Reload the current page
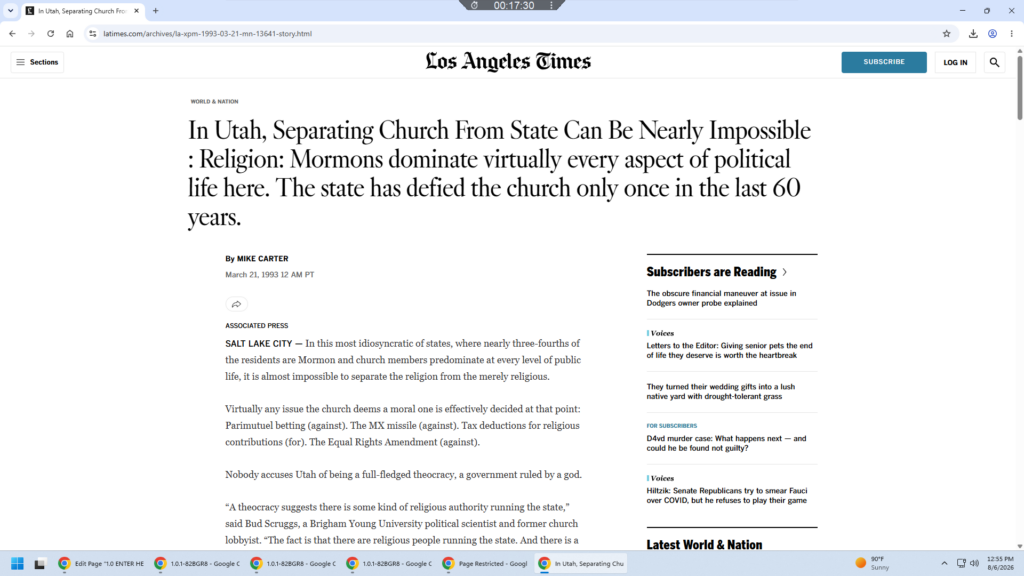The width and height of the screenshot is (1024, 576). tap(50, 33)
